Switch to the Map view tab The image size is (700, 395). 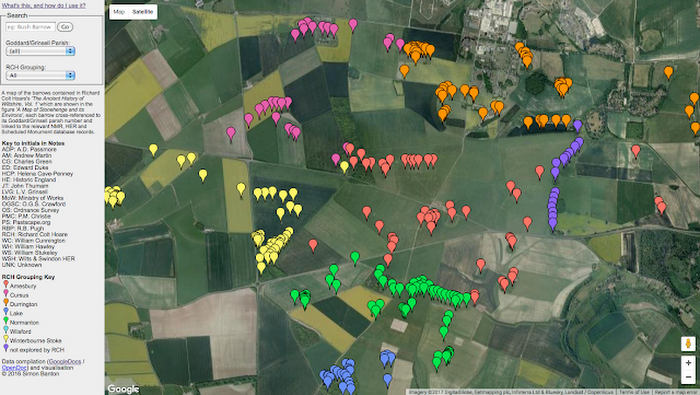(x=119, y=12)
